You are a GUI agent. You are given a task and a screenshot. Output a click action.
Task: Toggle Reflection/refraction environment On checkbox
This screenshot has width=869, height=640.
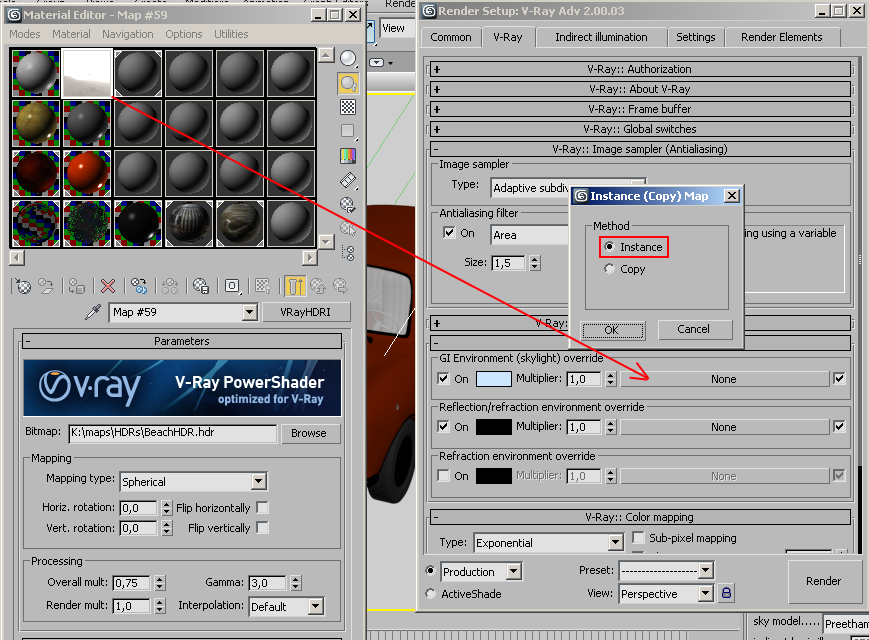point(443,427)
